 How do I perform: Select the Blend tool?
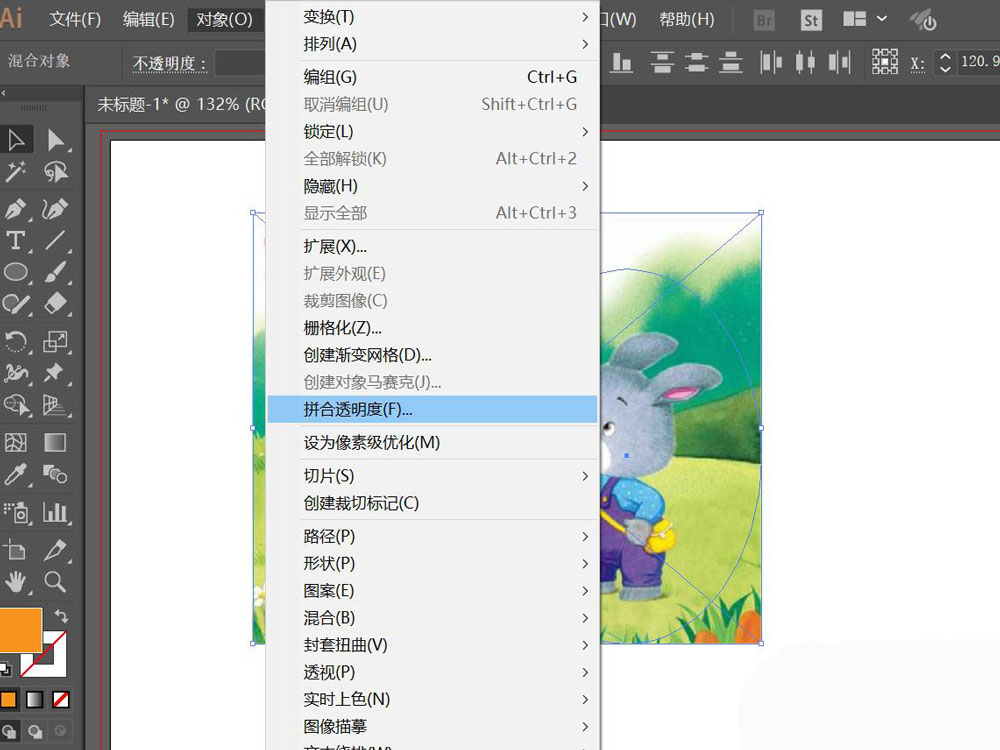pos(56,474)
